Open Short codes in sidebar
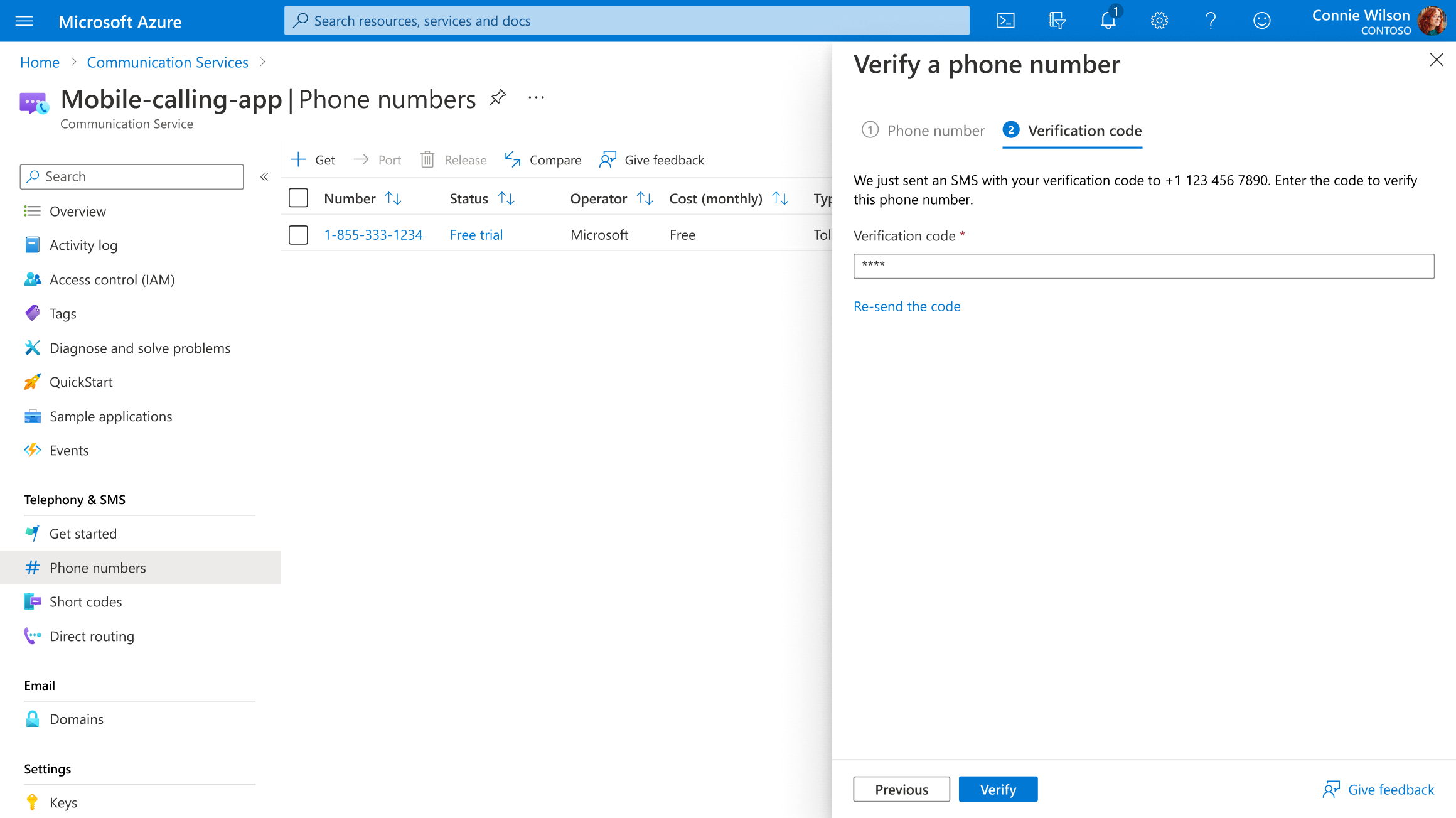This screenshot has height=818, width=1456. click(85, 601)
